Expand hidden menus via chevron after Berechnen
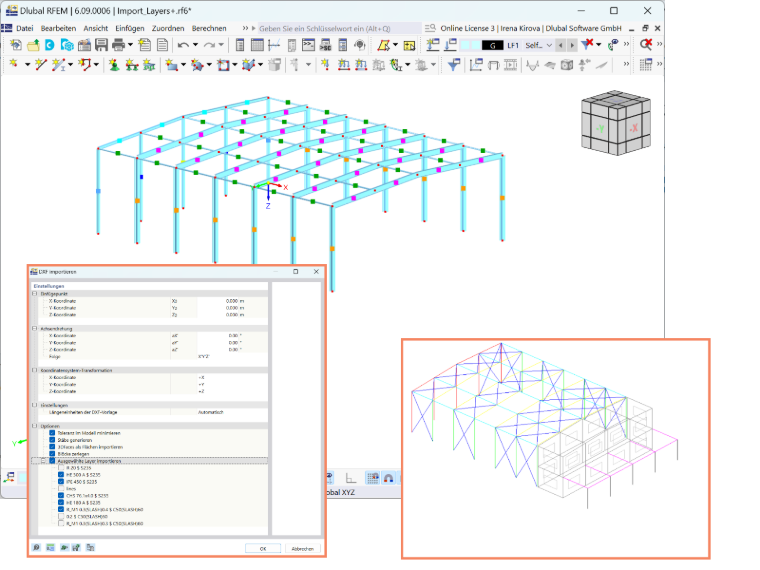Image resolution: width=760 pixels, height=570 pixels. coord(245,28)
